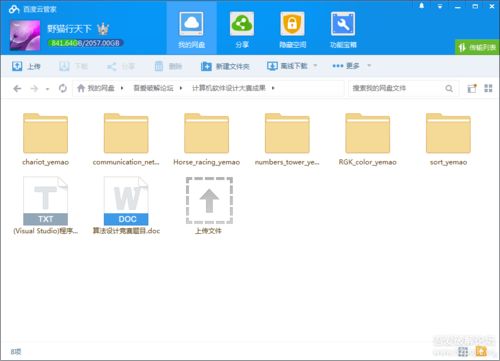
Task: Open notifications bell in title bar
Action: click(x=422, y=6)
